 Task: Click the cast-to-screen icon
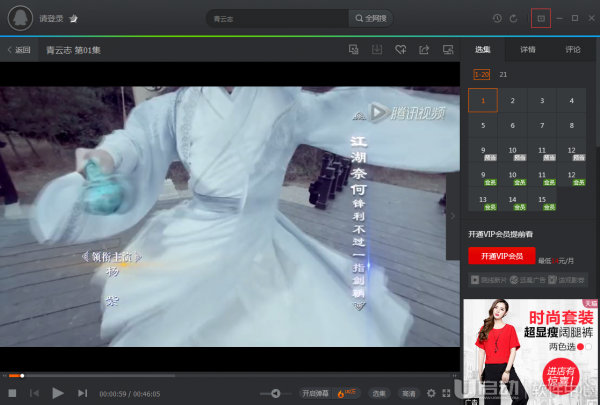pyautogui.click(x=448, y=49)
